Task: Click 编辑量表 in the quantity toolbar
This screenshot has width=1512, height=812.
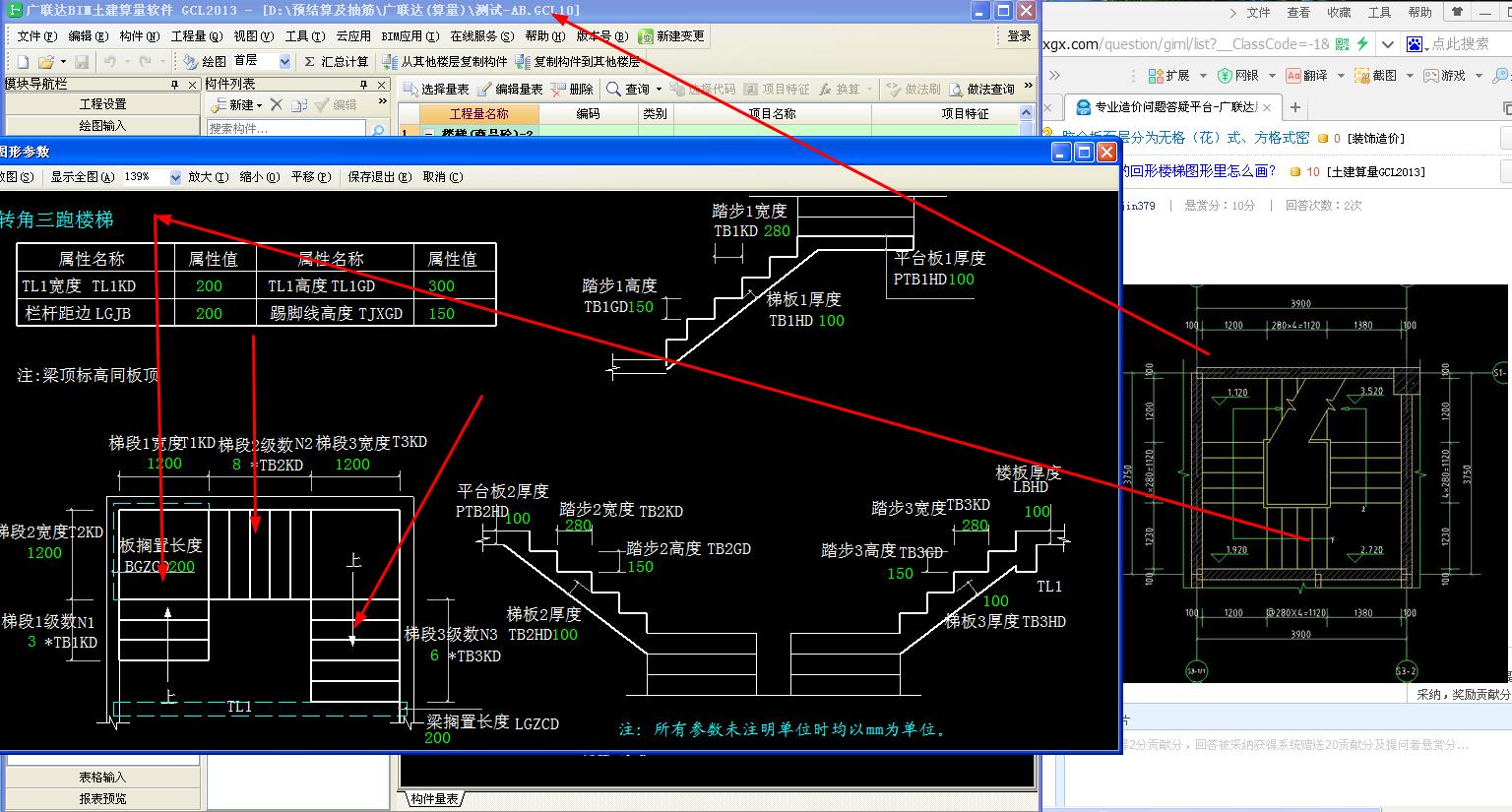Action: point(510,89)
